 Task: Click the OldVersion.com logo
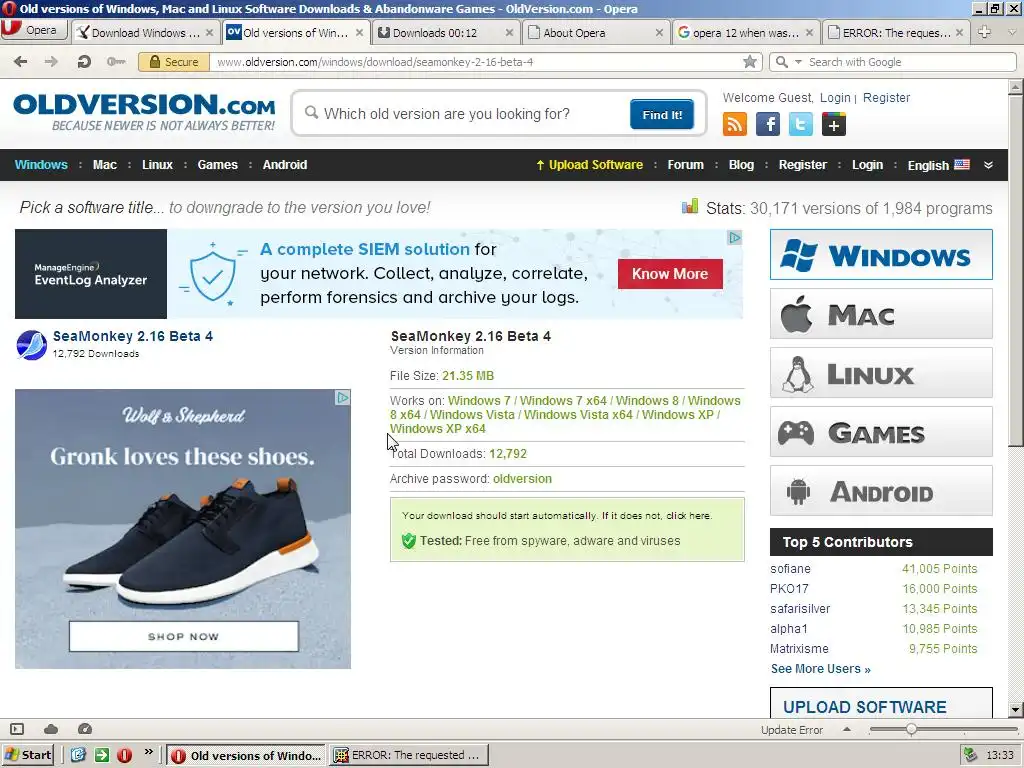click(x=144, y=112)
